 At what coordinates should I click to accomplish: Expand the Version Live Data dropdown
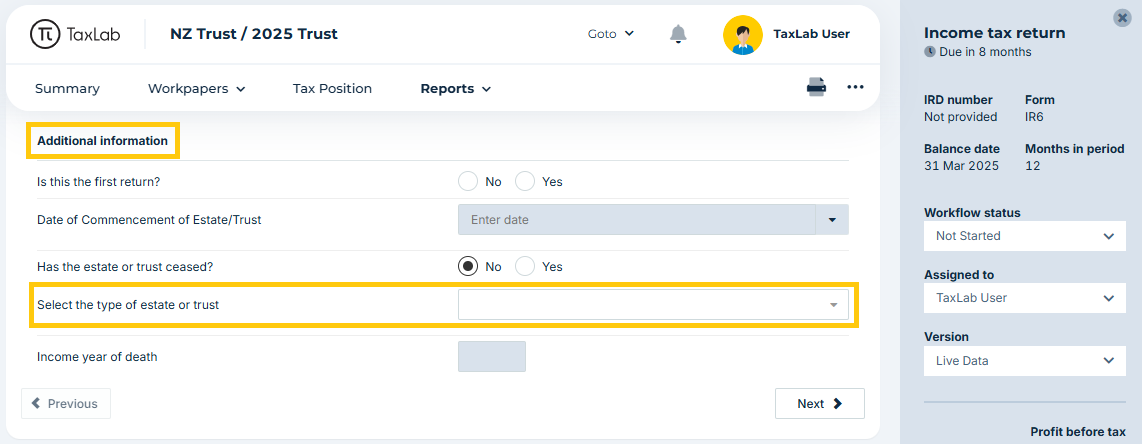1025,360
